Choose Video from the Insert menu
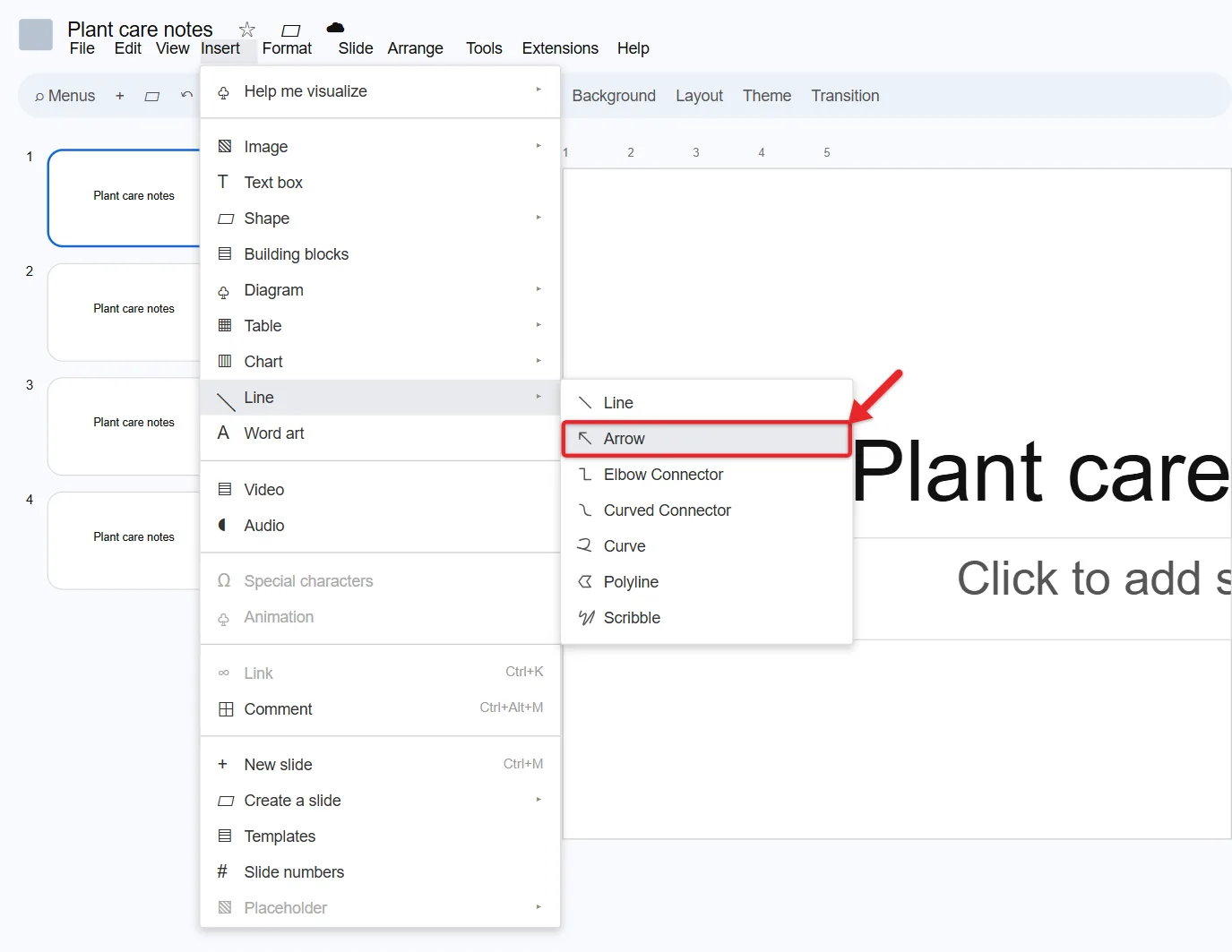Screen dimensions: 1232x952 point(380,490)
